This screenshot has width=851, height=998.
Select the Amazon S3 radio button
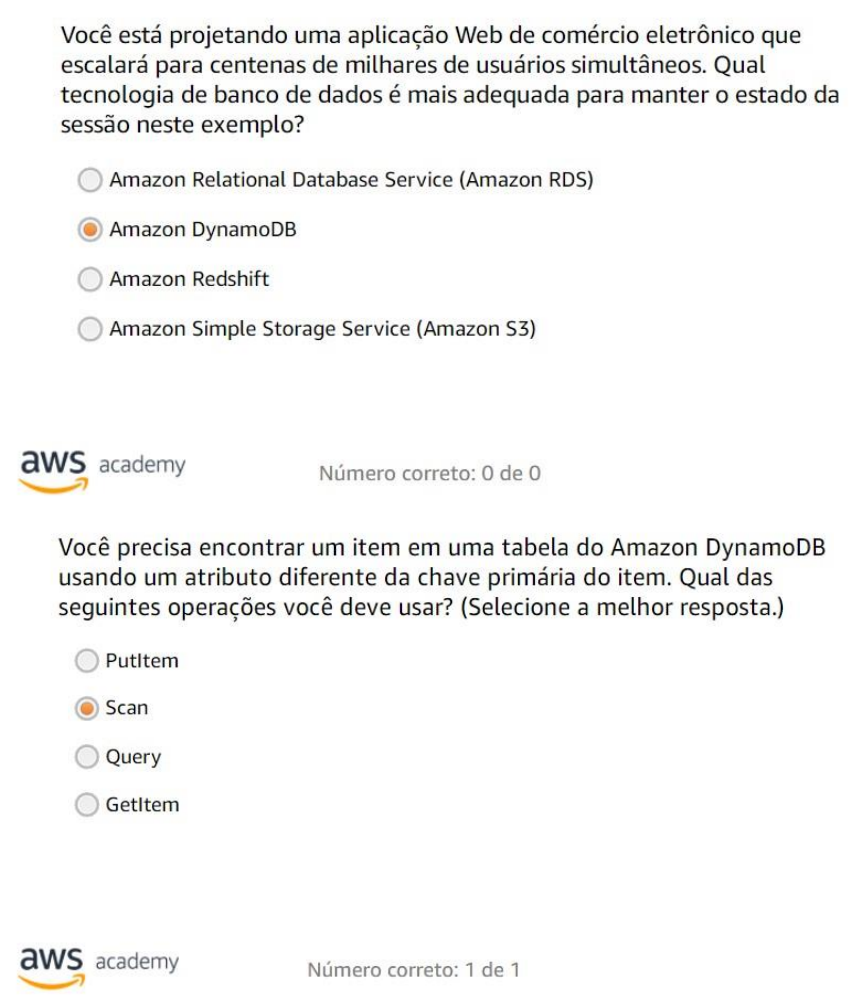coord(90,329)
